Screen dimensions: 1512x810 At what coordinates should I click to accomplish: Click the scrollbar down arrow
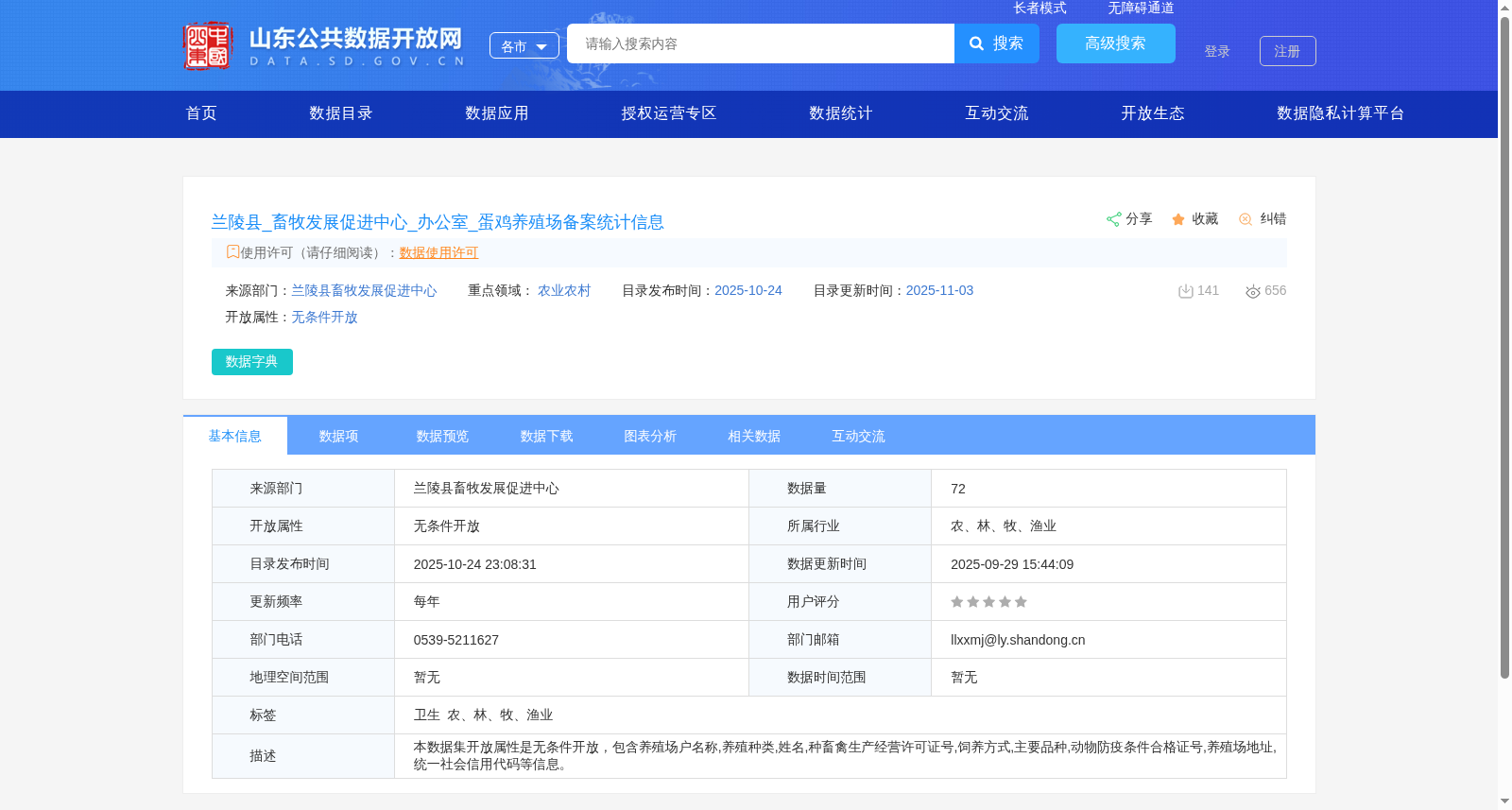pos(1504,801)
